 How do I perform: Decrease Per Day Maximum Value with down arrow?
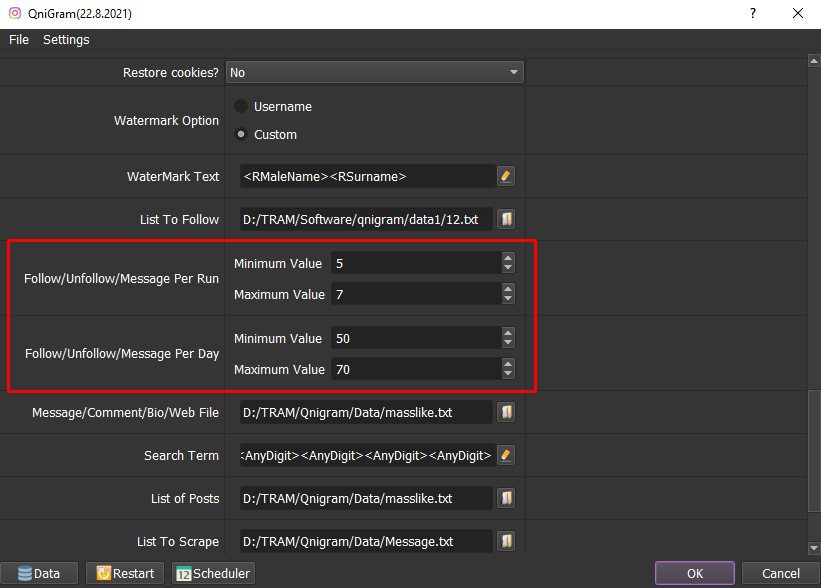click(508, 374)
